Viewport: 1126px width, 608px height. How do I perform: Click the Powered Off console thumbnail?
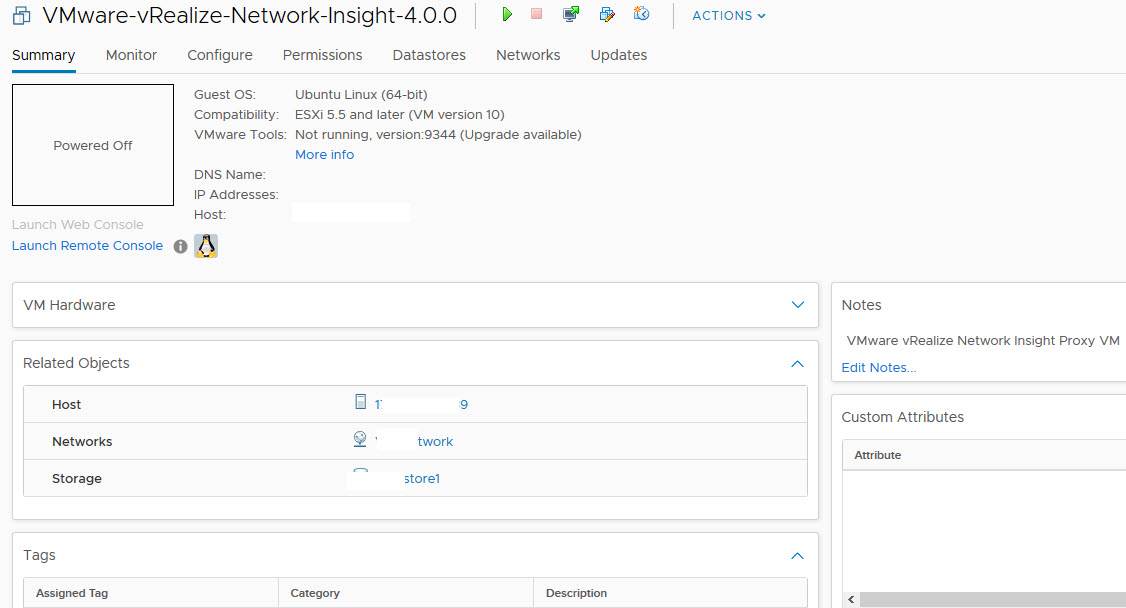click(x=93, y=145)
